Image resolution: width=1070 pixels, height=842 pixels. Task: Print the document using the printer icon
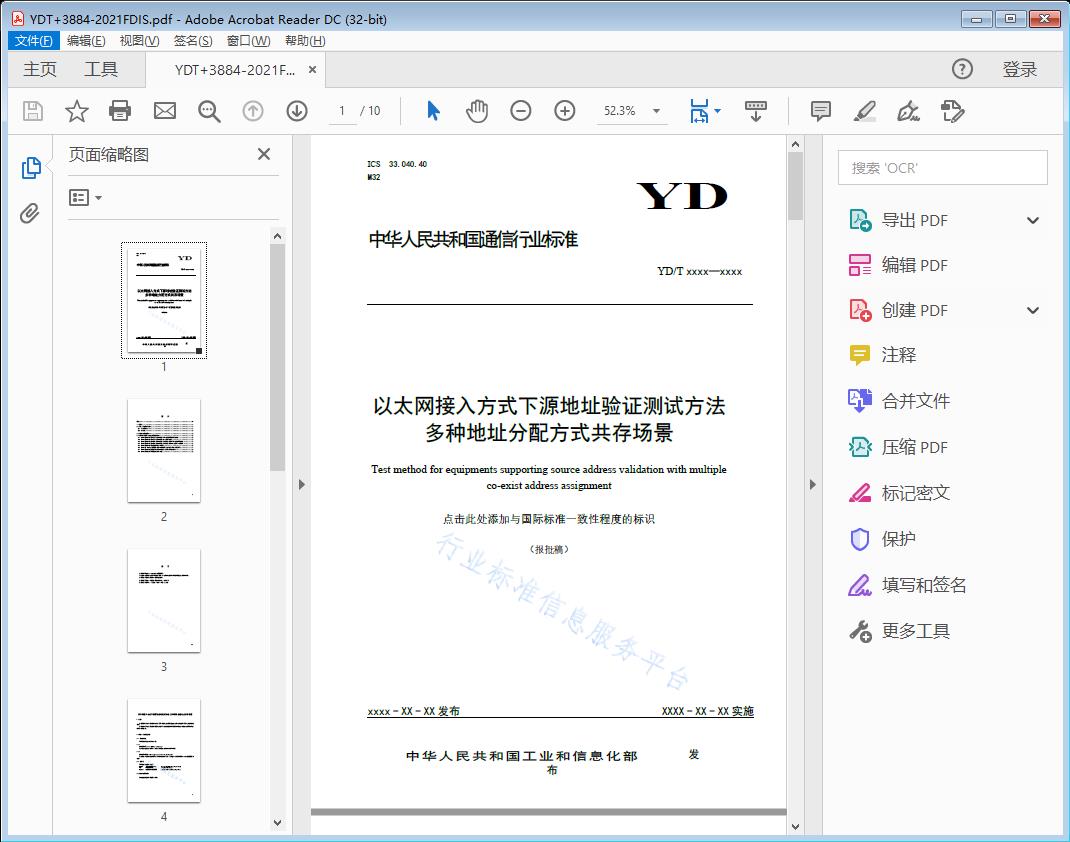pos(120,111)
